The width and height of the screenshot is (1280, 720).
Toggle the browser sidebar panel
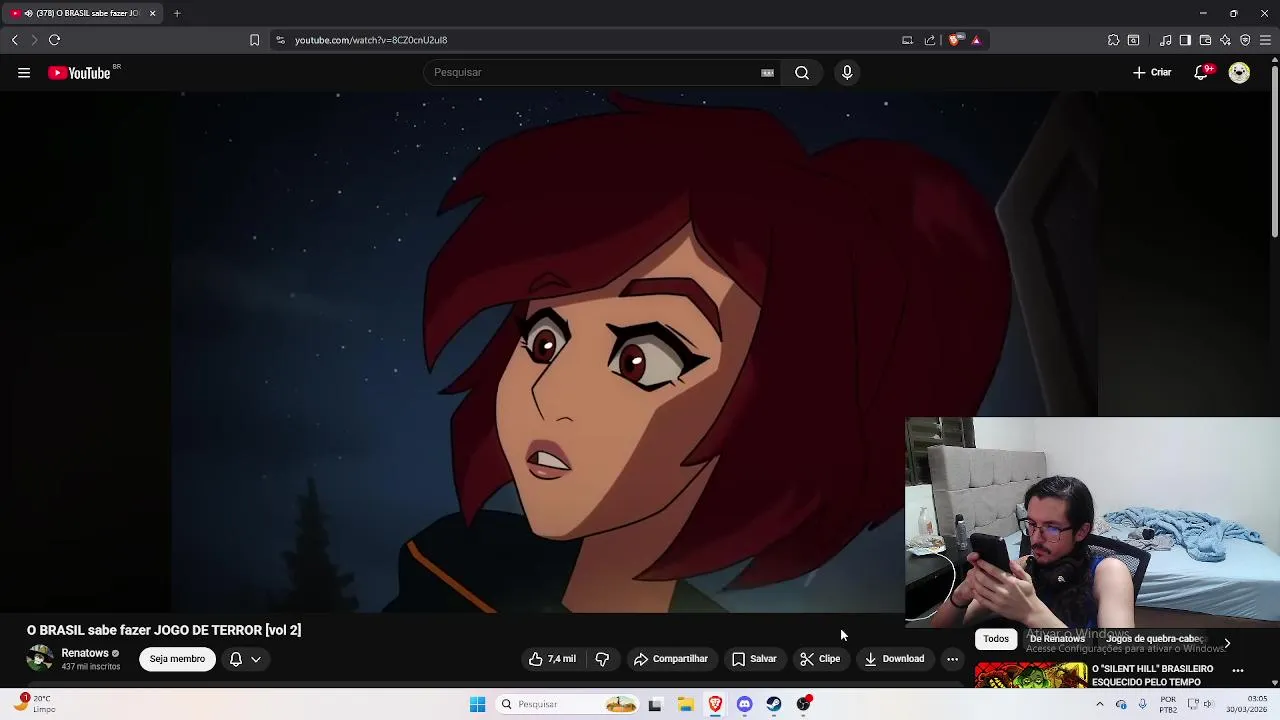click(x=1185, y=40)
